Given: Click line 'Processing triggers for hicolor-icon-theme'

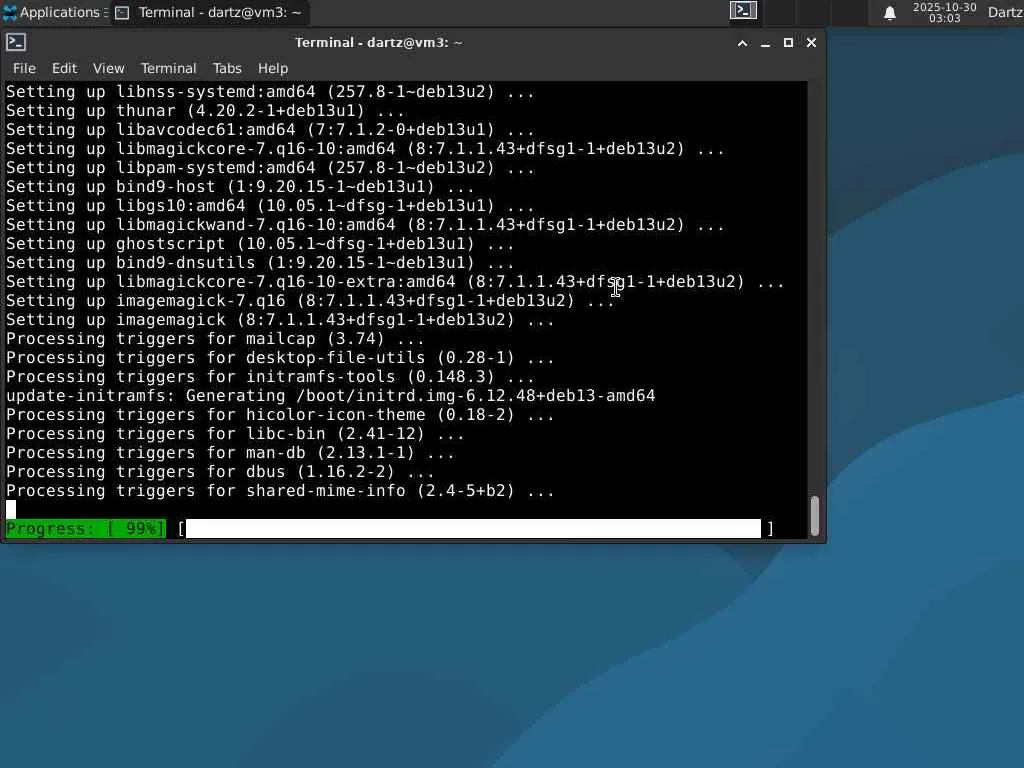Looking at the screenshot, I should 280,415.
